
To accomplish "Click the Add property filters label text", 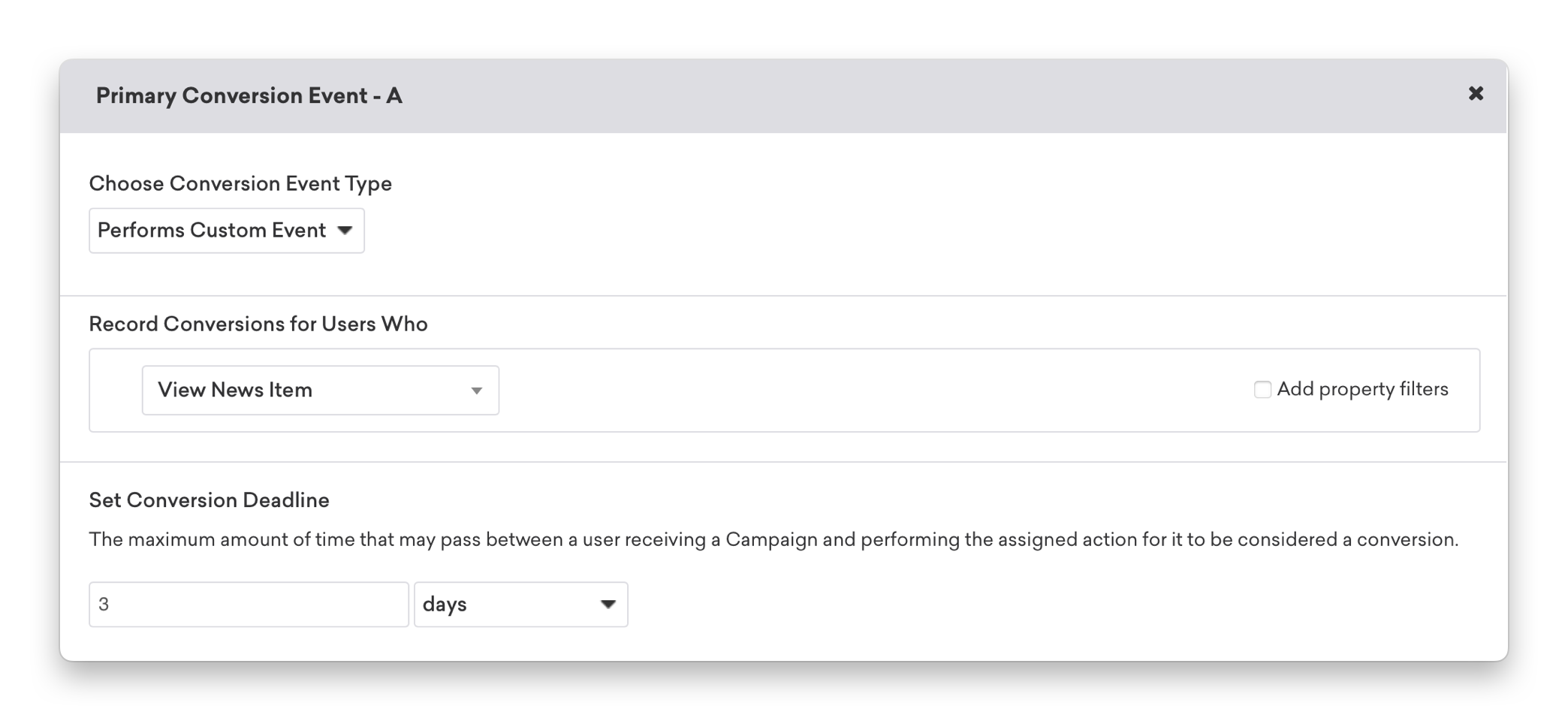I will pos(1362,389).
